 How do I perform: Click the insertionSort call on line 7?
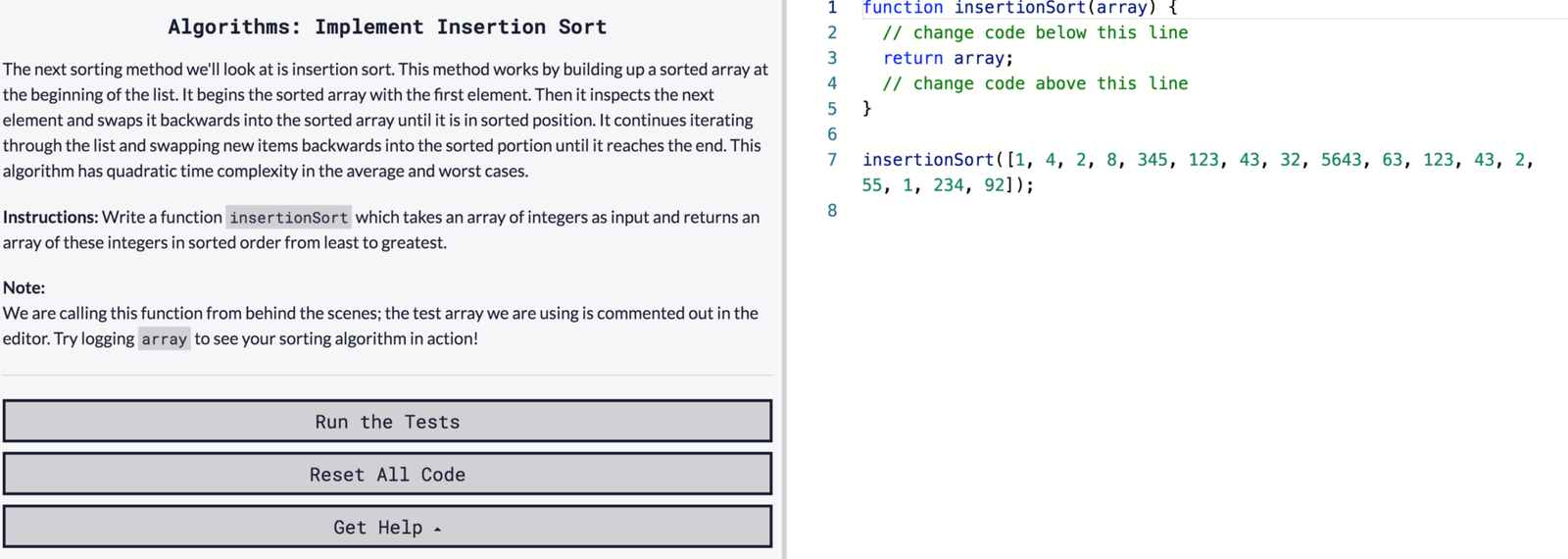(927, 160)
